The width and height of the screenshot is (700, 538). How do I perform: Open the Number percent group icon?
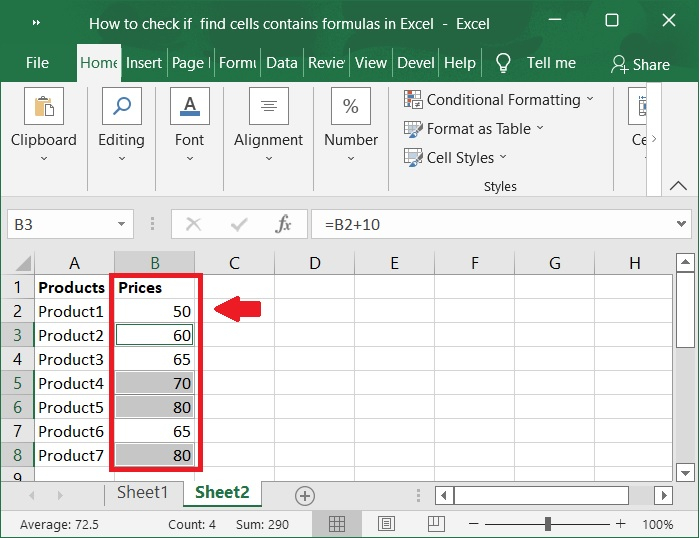[x=350, y=106]
